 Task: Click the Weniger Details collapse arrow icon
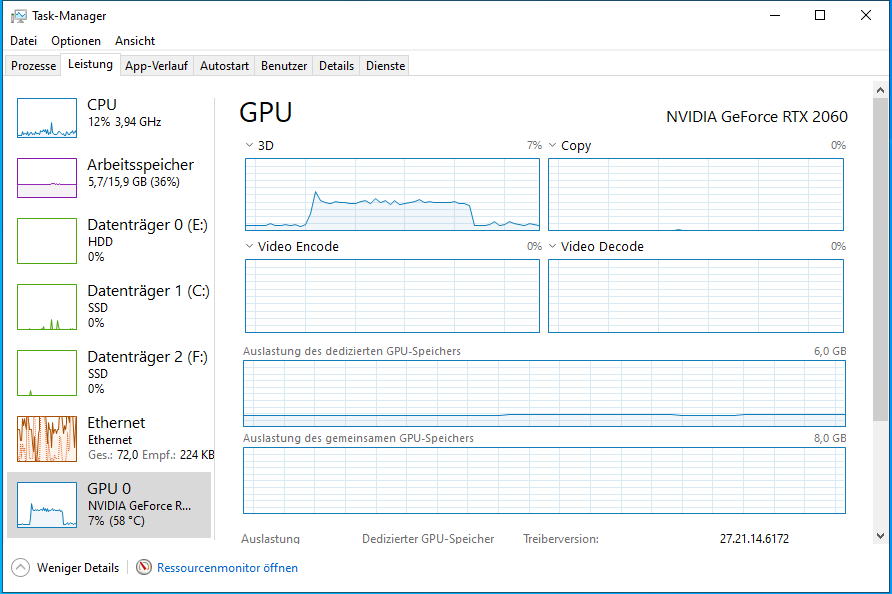coord(21,567)
